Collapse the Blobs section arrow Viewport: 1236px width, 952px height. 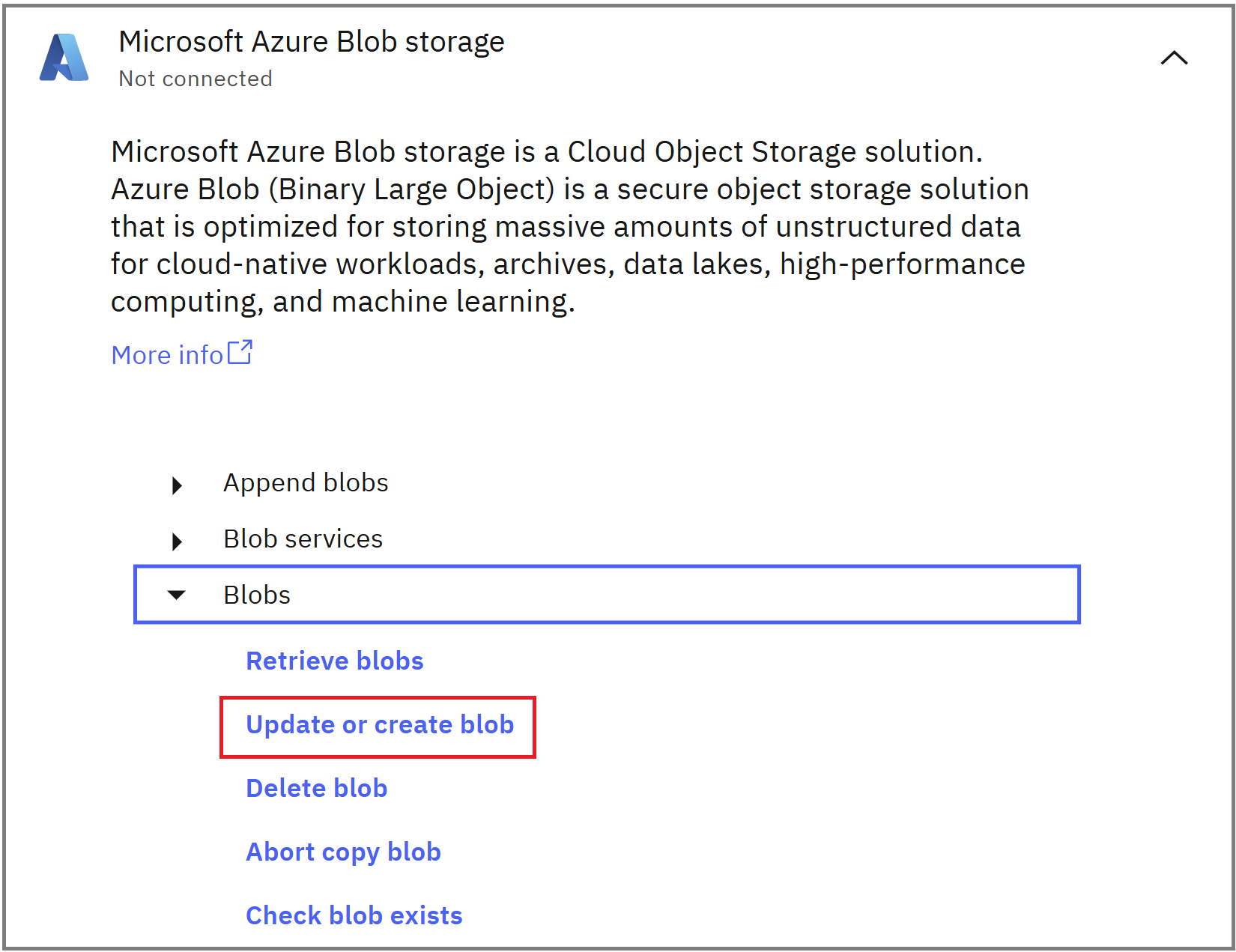tap(177, 595)
